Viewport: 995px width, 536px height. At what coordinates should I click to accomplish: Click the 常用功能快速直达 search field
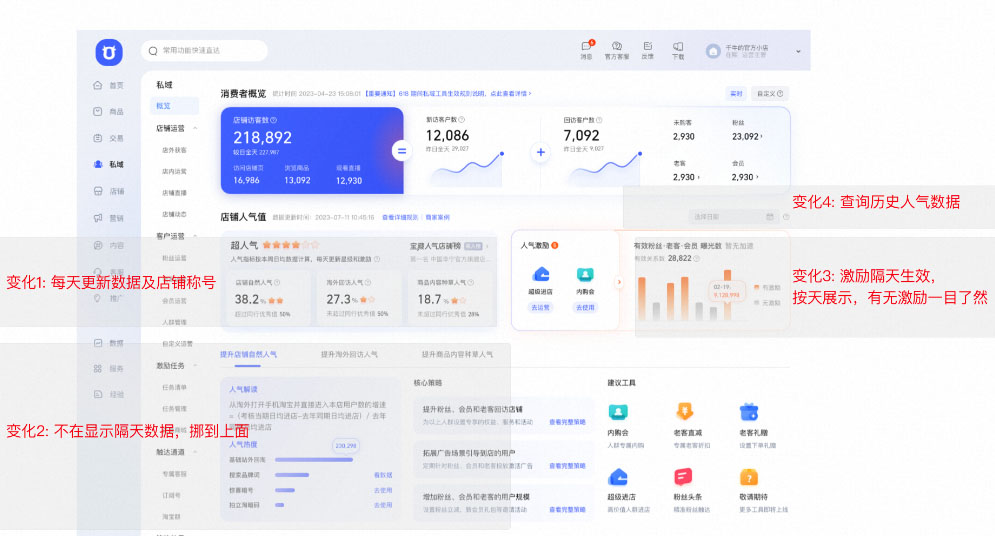pos(204,51)
